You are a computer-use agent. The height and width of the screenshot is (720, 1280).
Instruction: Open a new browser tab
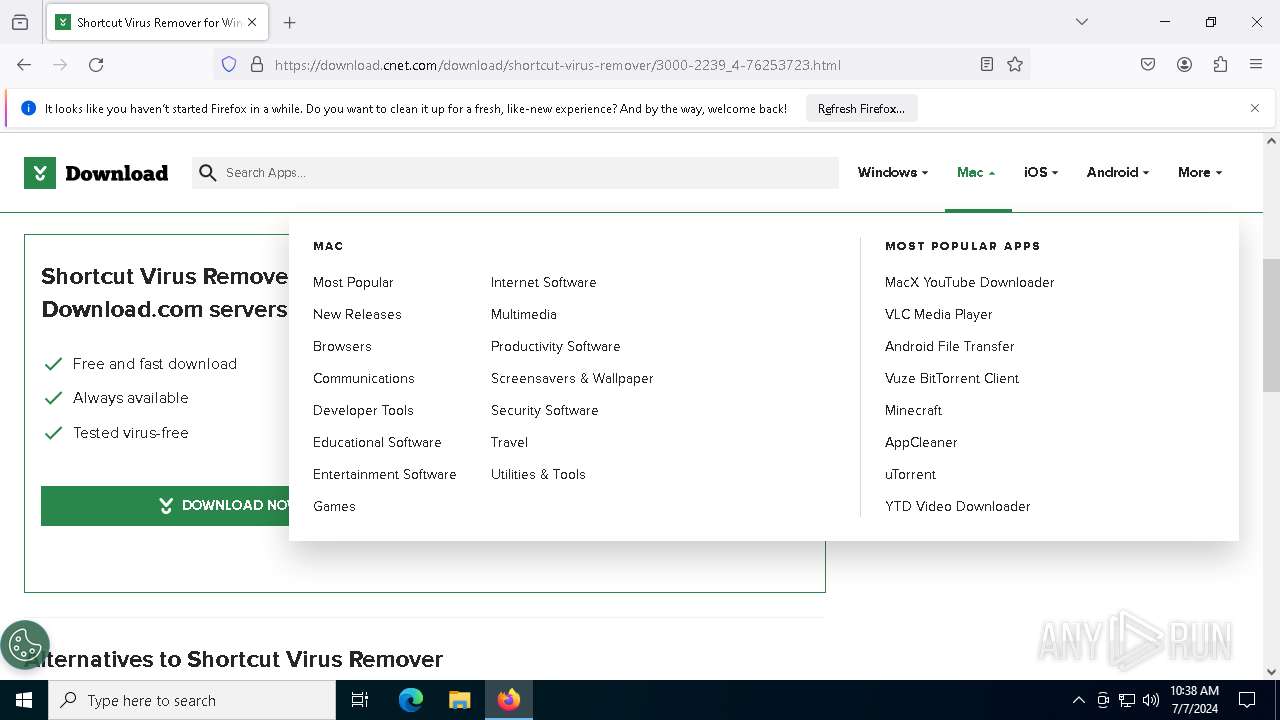click(290, 22)
